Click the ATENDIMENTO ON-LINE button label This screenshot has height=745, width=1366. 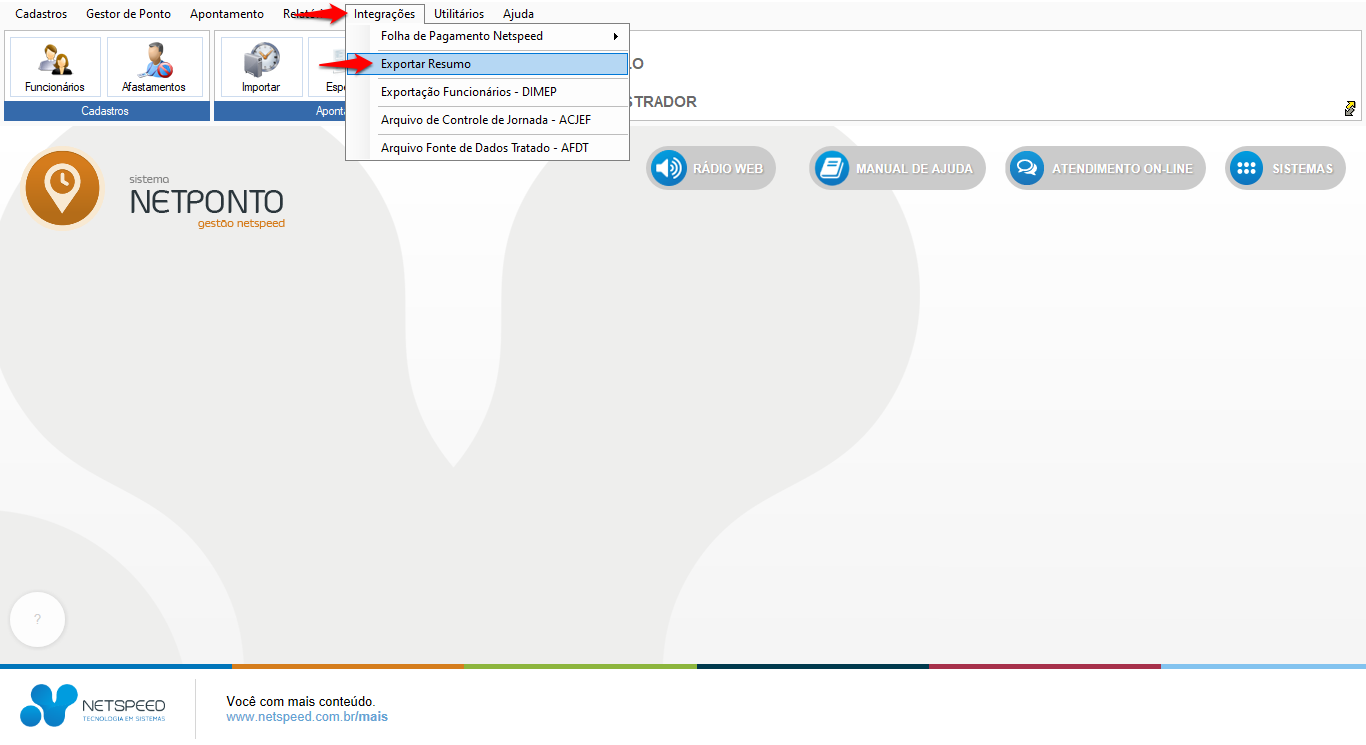[1122, 169]
